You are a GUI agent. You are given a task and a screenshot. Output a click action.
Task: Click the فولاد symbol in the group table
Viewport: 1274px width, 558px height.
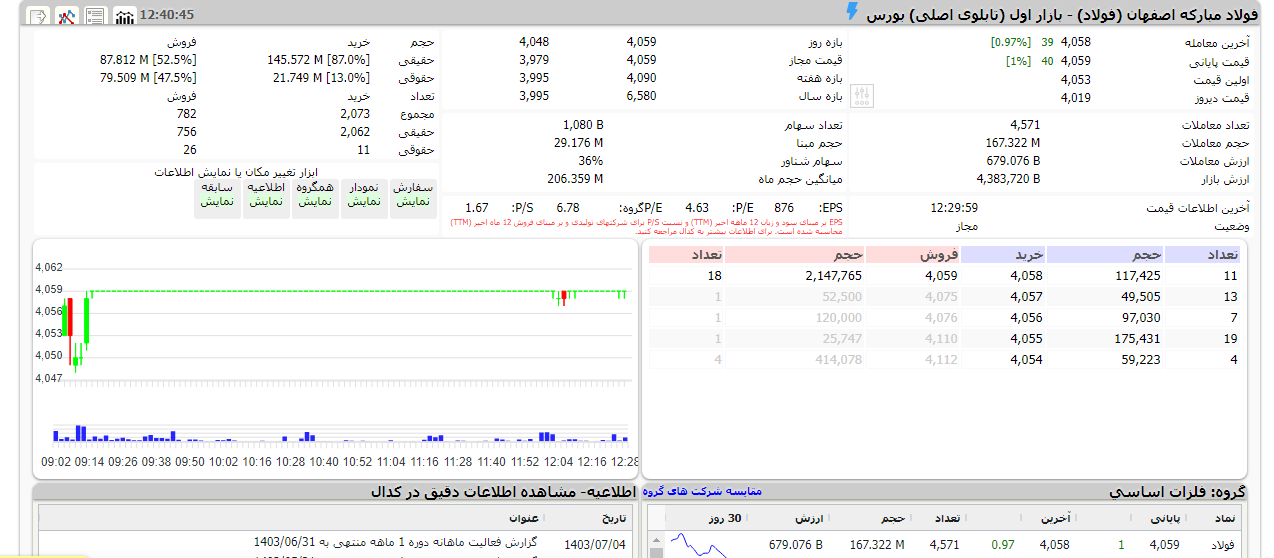(x=1223, y=545)
